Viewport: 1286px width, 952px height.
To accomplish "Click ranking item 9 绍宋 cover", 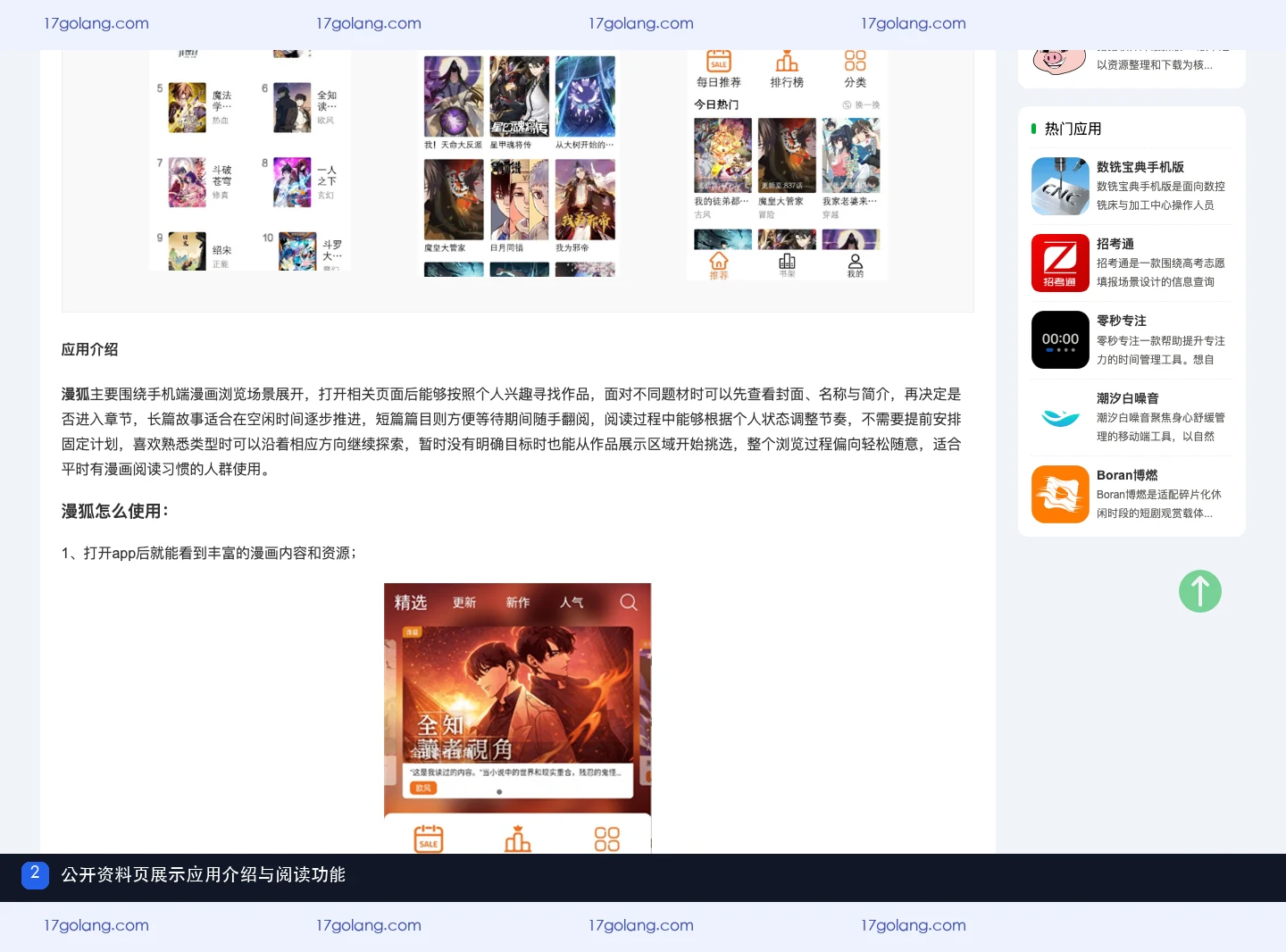I will point(188,252).
